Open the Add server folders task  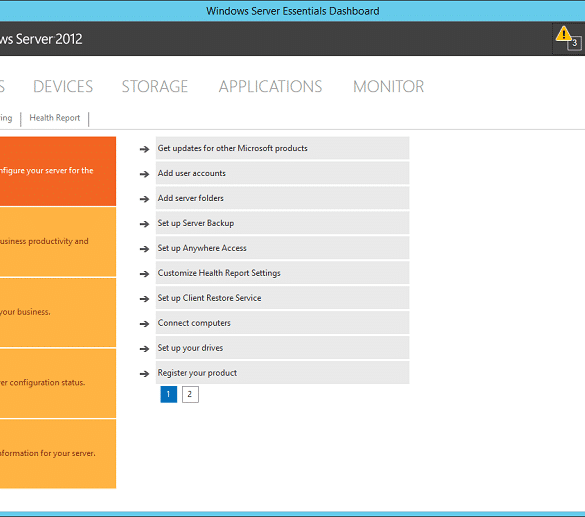point(282,198)
